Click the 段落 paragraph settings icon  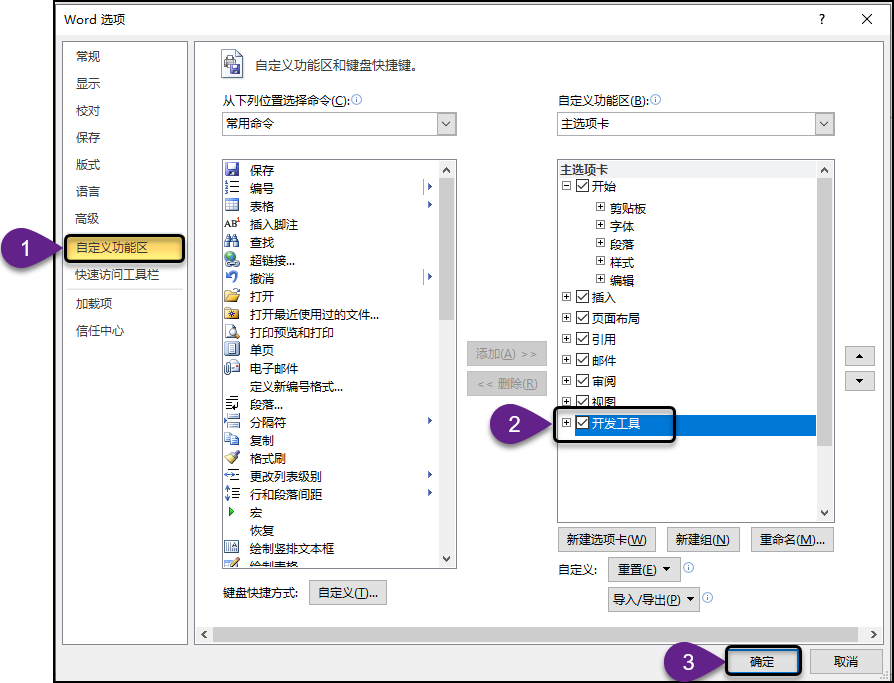[231, 404]
